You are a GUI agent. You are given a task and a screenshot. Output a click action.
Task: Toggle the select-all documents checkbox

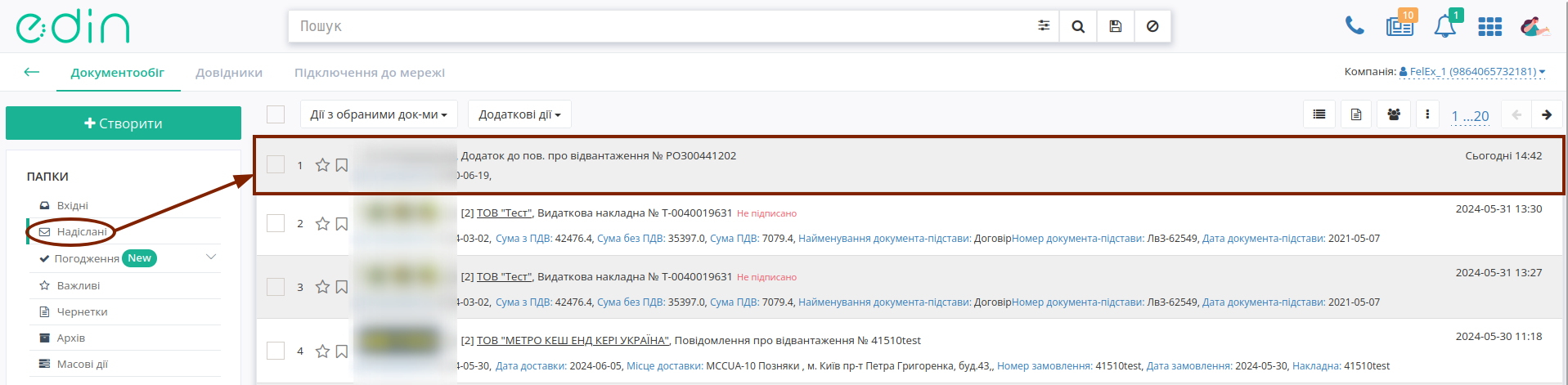(276, 114)
